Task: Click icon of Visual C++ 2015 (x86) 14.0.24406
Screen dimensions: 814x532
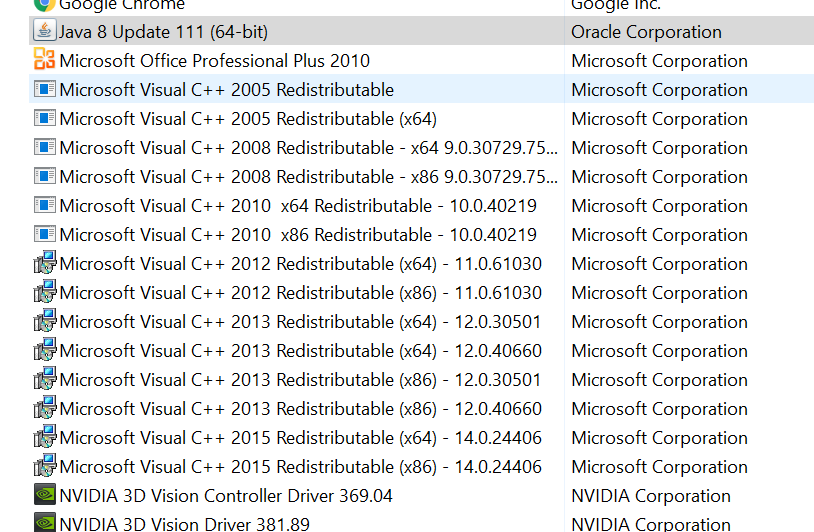Action: tap(45, 466)
